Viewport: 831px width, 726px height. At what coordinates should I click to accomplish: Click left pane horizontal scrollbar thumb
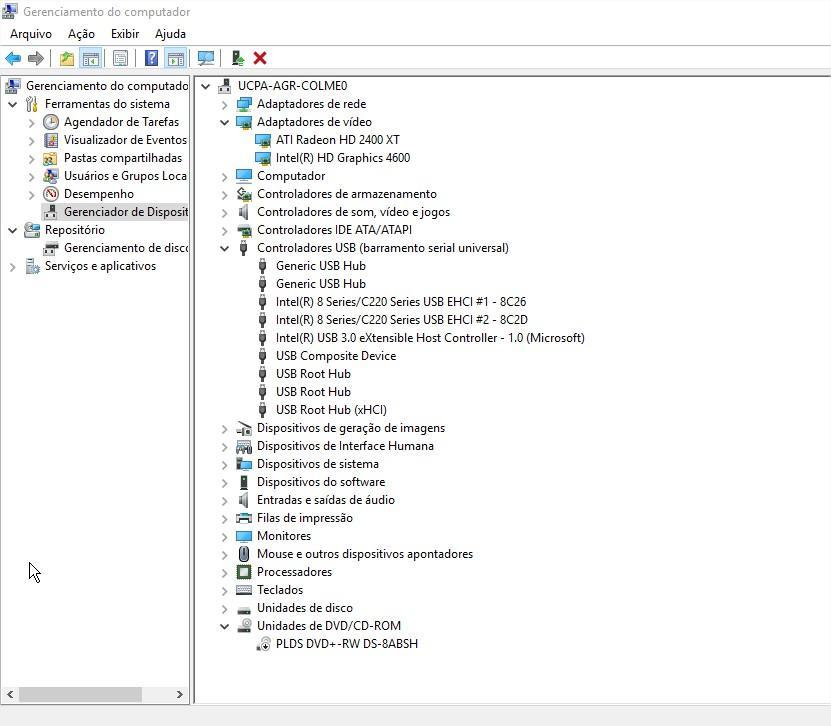click(81, 694)
